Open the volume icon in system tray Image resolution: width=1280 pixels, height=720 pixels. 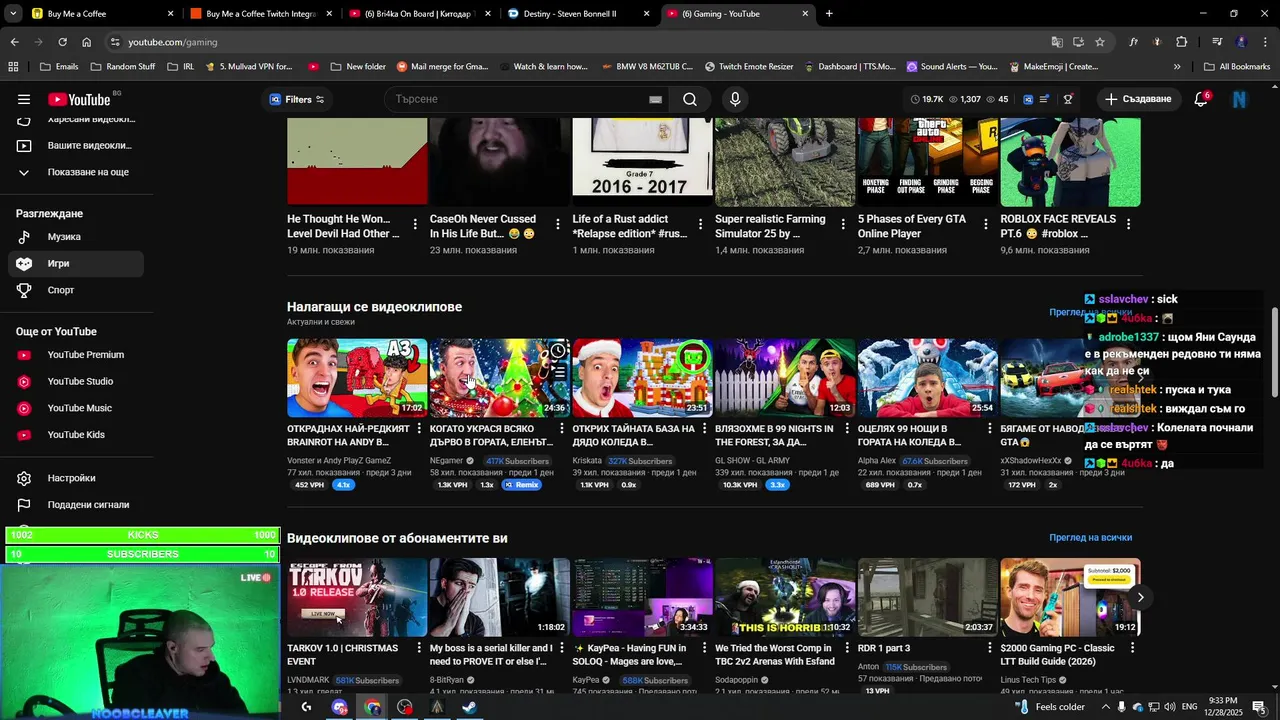tap(1172, 707)
